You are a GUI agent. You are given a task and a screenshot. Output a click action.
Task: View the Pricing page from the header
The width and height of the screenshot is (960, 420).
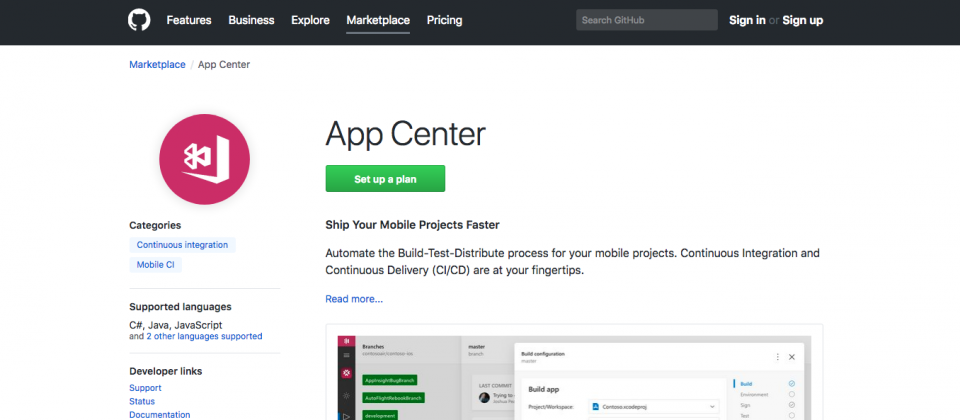[444, 20]
